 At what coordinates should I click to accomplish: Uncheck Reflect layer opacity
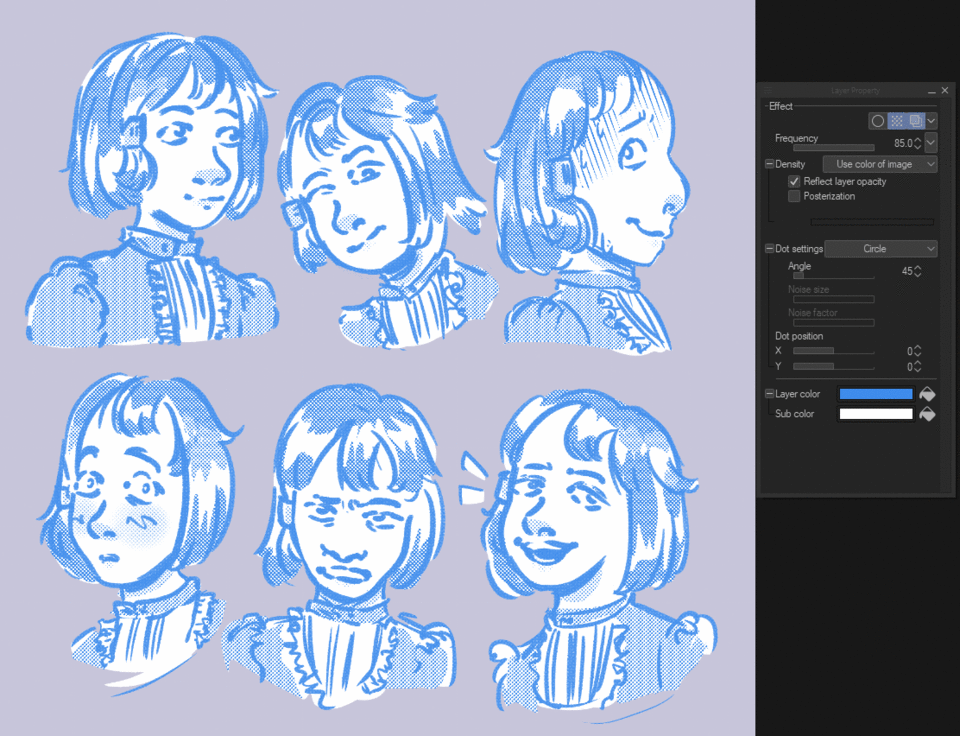click(794, 181)
